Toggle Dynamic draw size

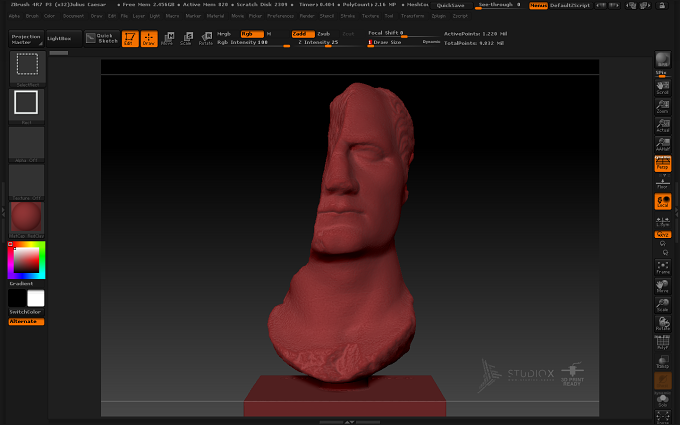[431, 42]
